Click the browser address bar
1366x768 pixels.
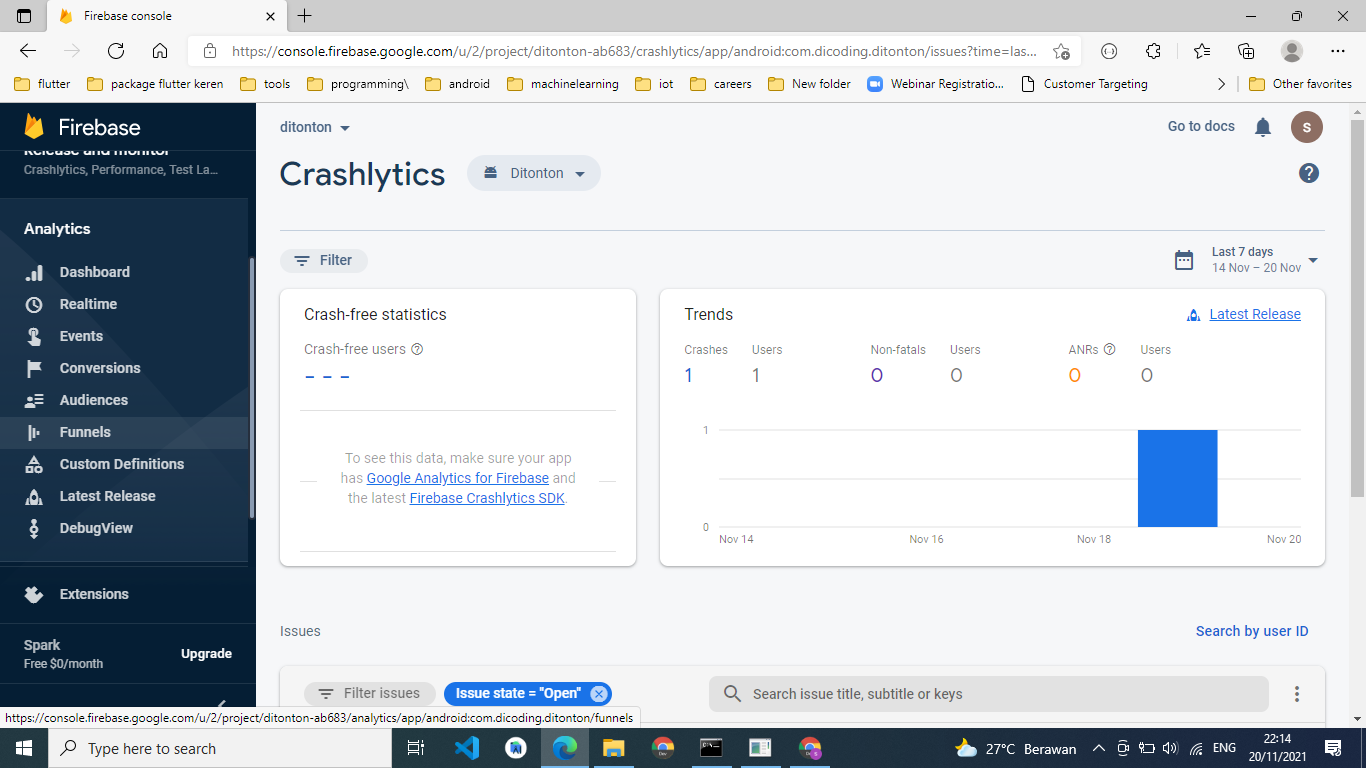coord(634,51)
